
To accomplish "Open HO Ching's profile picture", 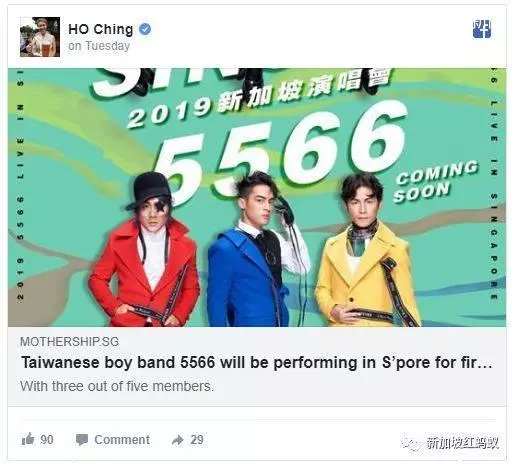I will 40,37.
